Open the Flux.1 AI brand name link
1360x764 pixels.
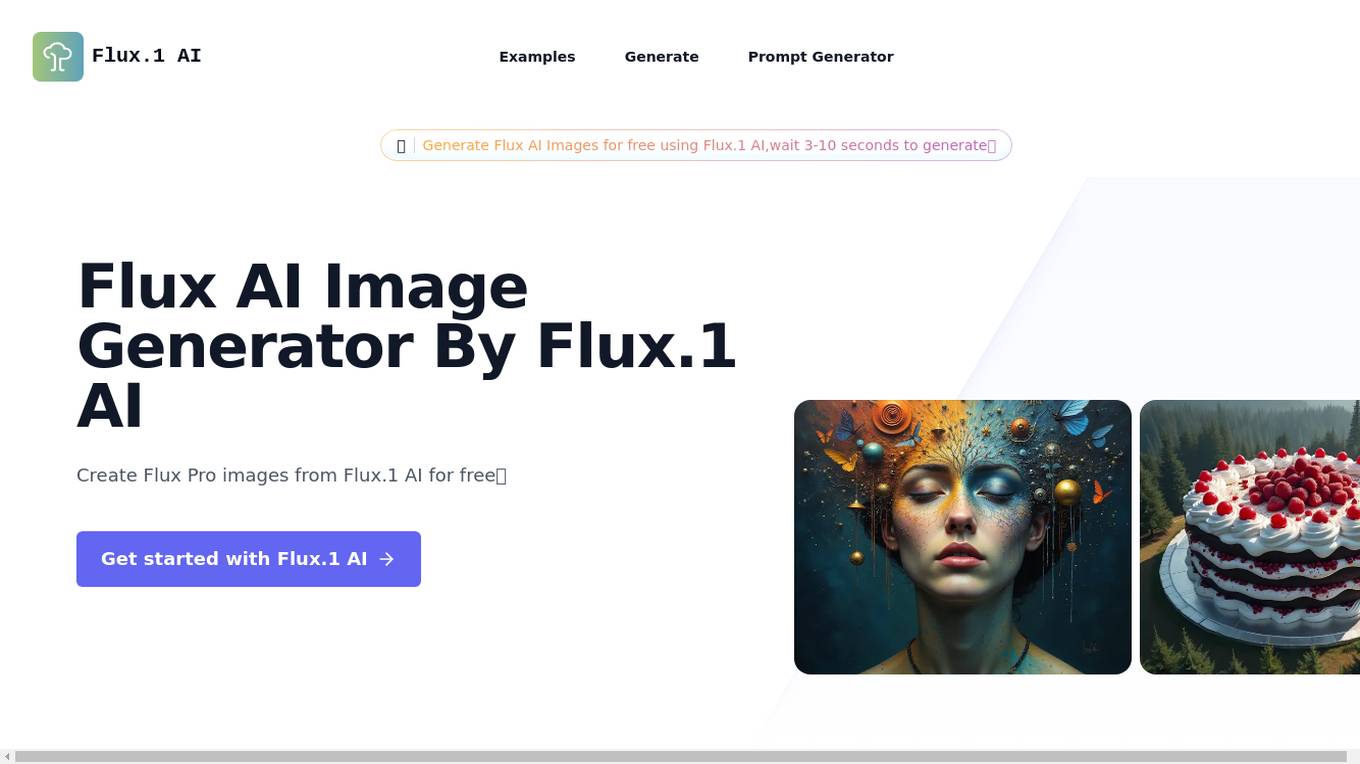(146, 56)
